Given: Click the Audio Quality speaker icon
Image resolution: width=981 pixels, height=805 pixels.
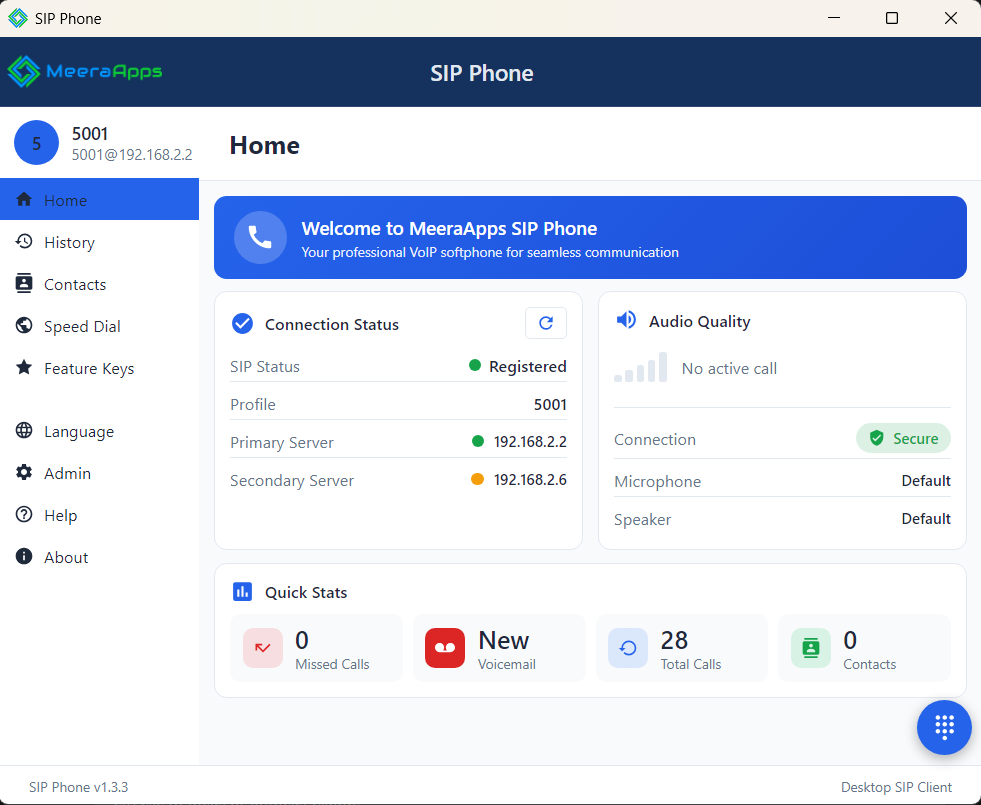Looking at the screenshot, I should click(x=626, y=320).
